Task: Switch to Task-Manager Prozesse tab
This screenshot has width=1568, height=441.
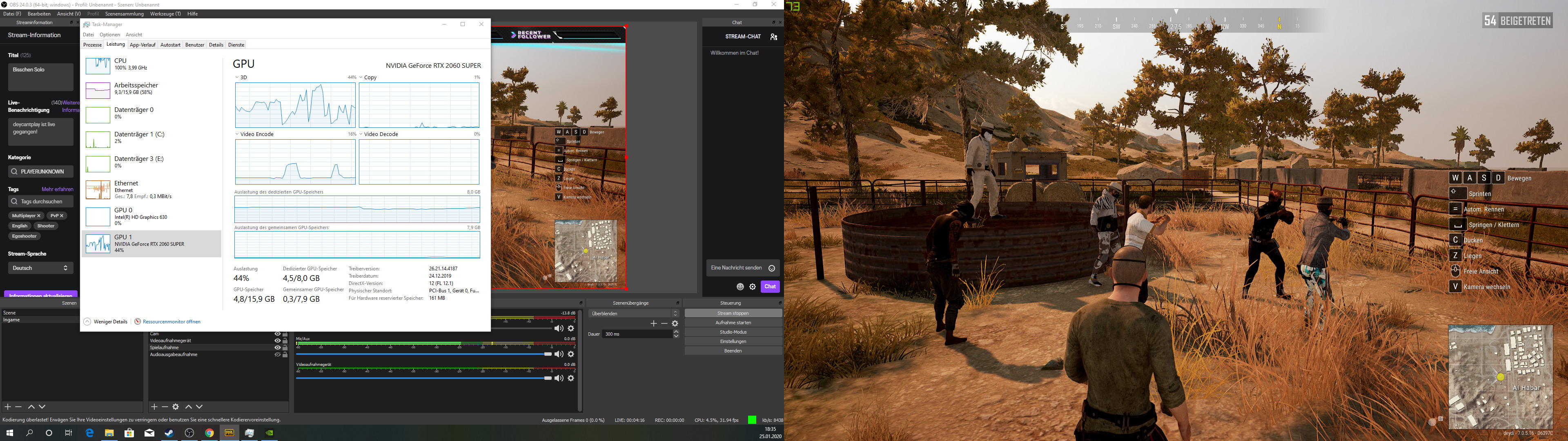Action: 93,45
